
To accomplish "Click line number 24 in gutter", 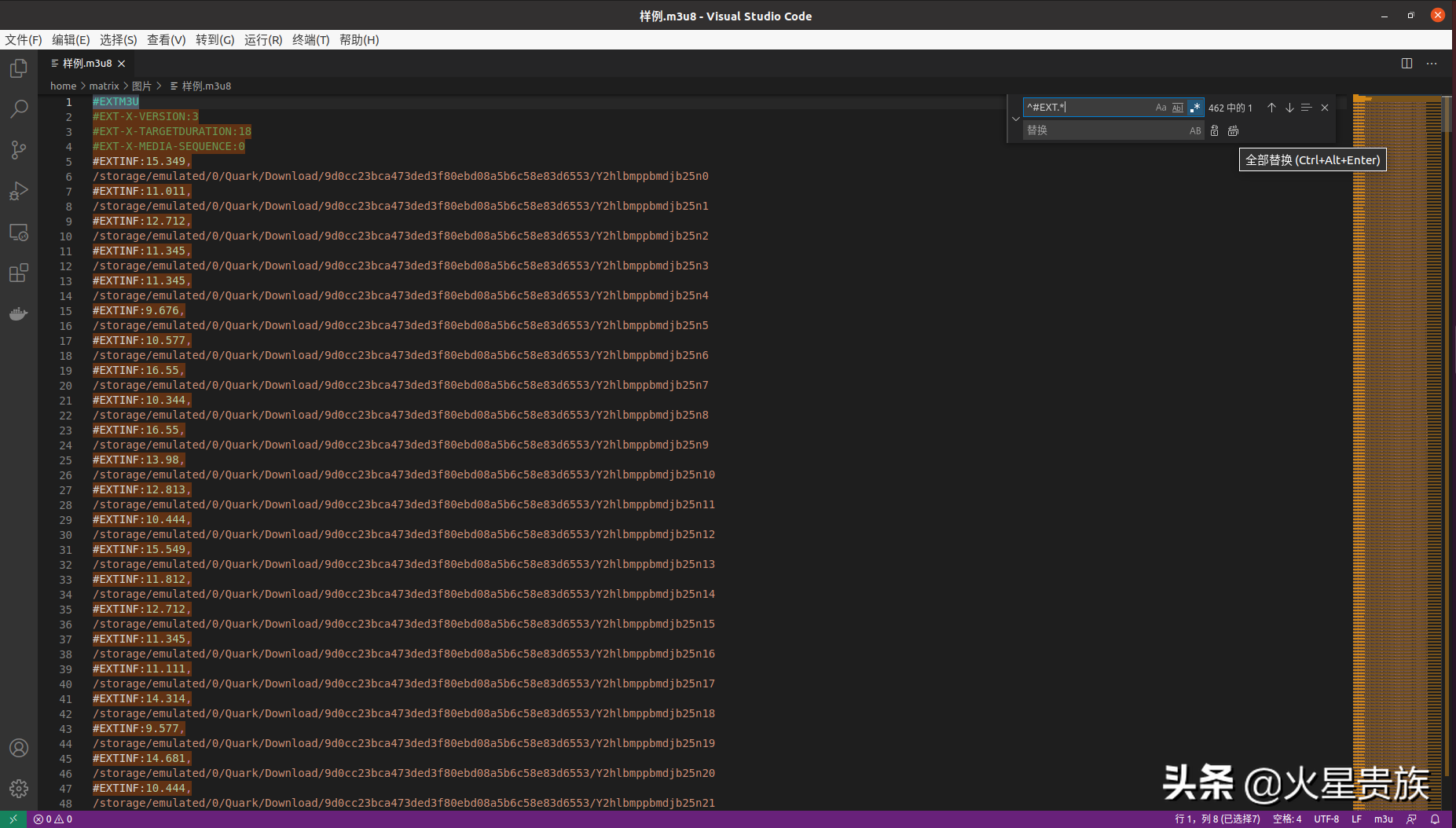I will pos(65,445).
